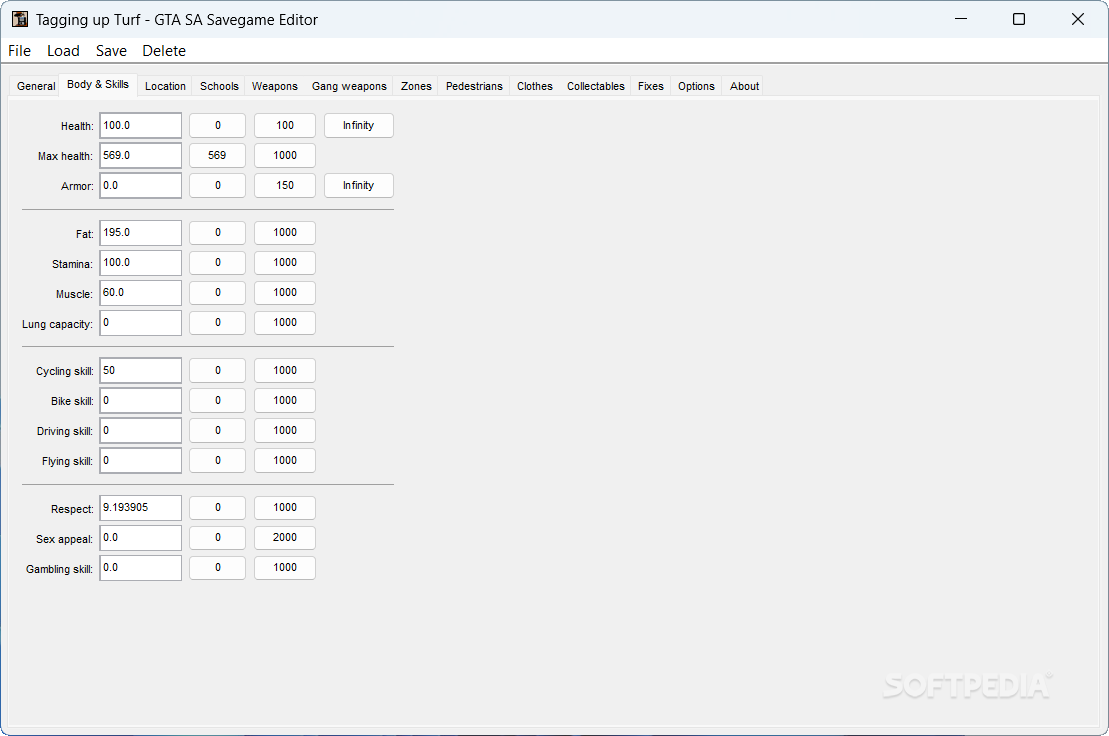Click the Sex appeal field

click(141, 538)
